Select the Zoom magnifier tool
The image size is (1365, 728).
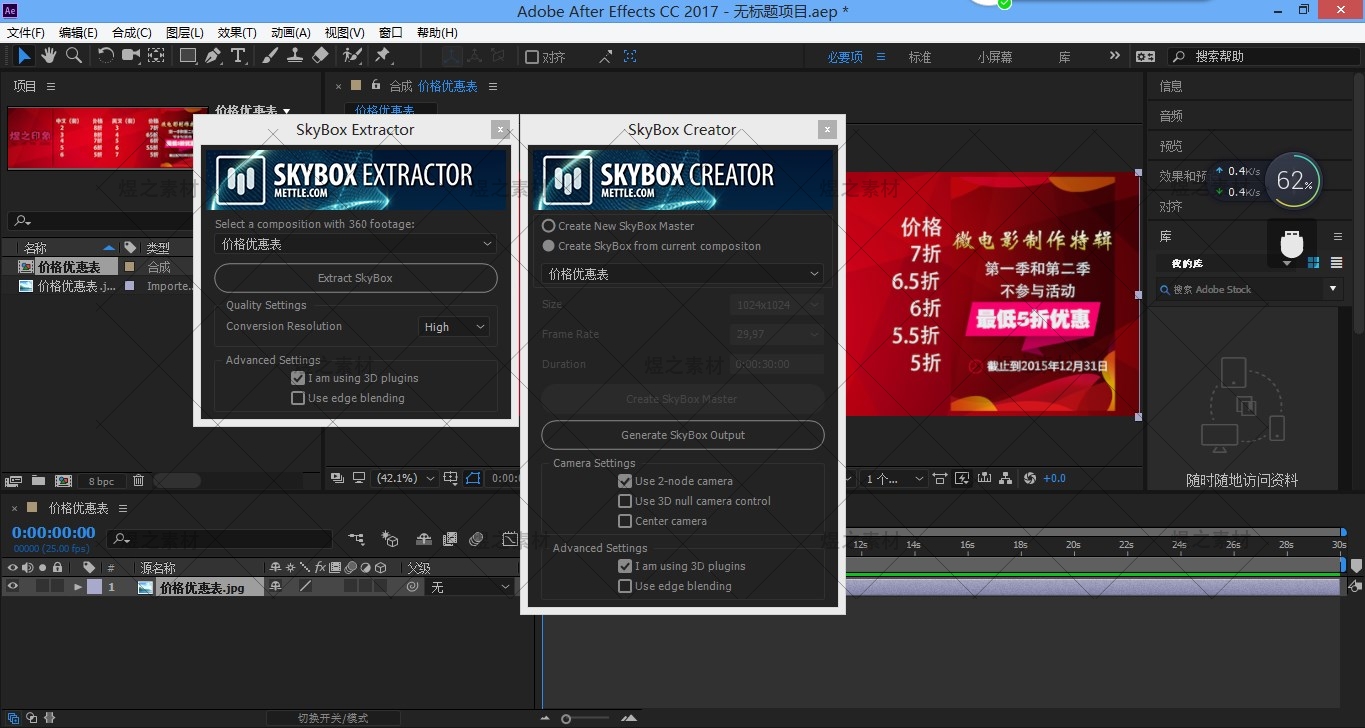point(73,56)
